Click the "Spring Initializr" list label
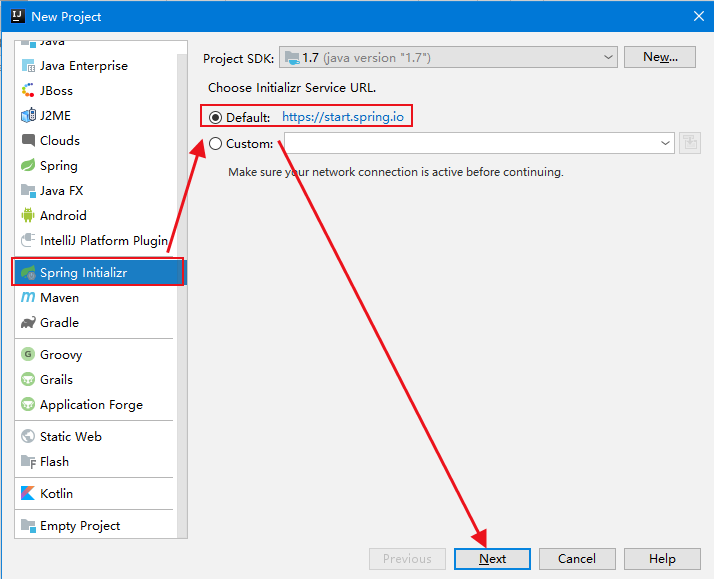 [x=83, y=273]
